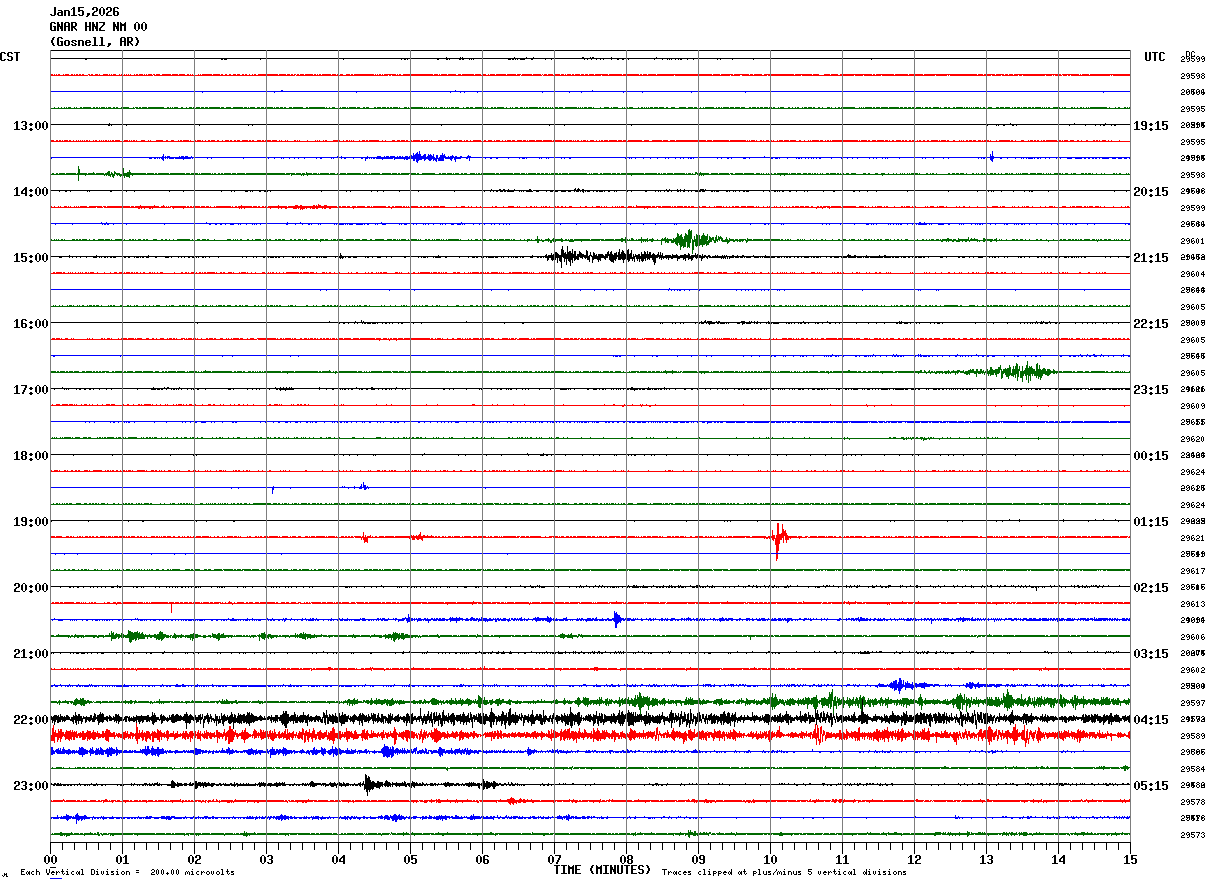The image size is (1210, 886).
Task: Select minute 13 on the time axis
Action: coord(986,859)
